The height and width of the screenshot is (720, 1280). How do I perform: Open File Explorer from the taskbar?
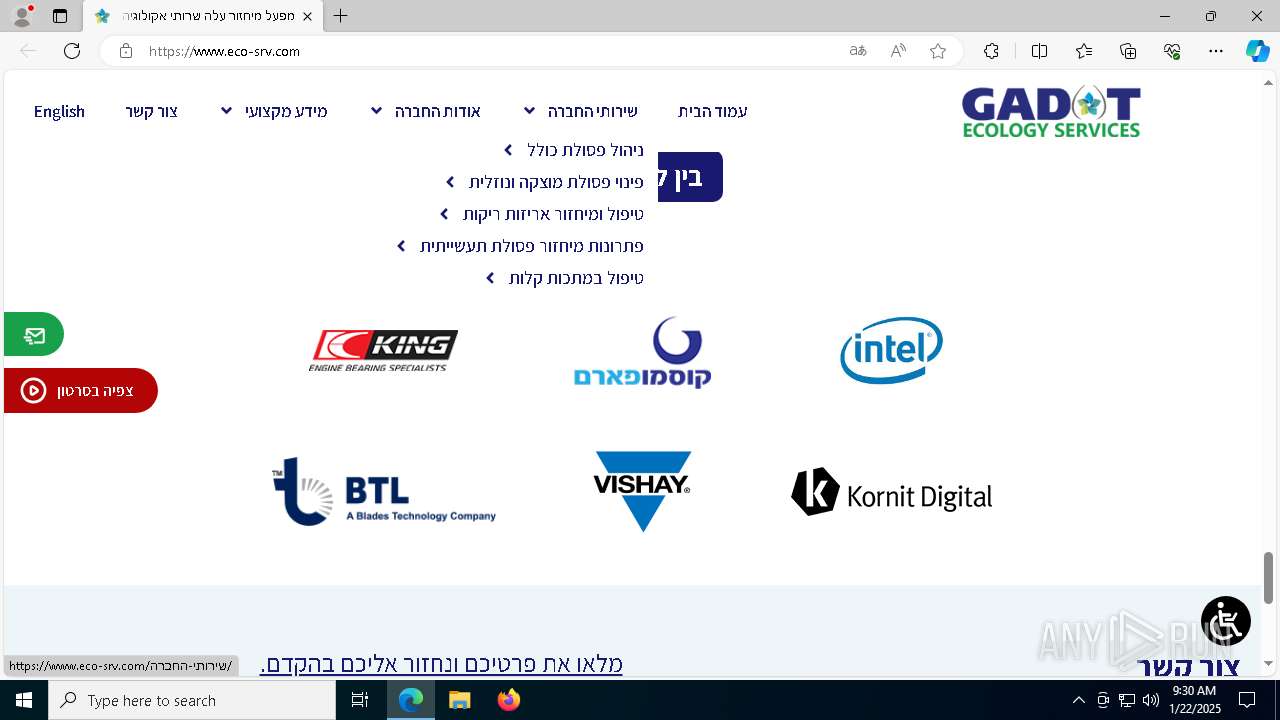coord(459,700)
